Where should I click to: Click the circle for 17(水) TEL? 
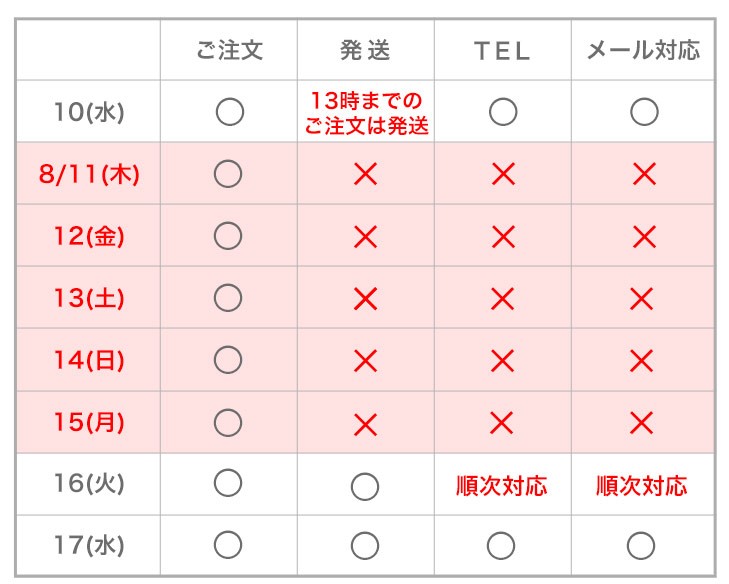pyautogui.click(x=502, y=546)
